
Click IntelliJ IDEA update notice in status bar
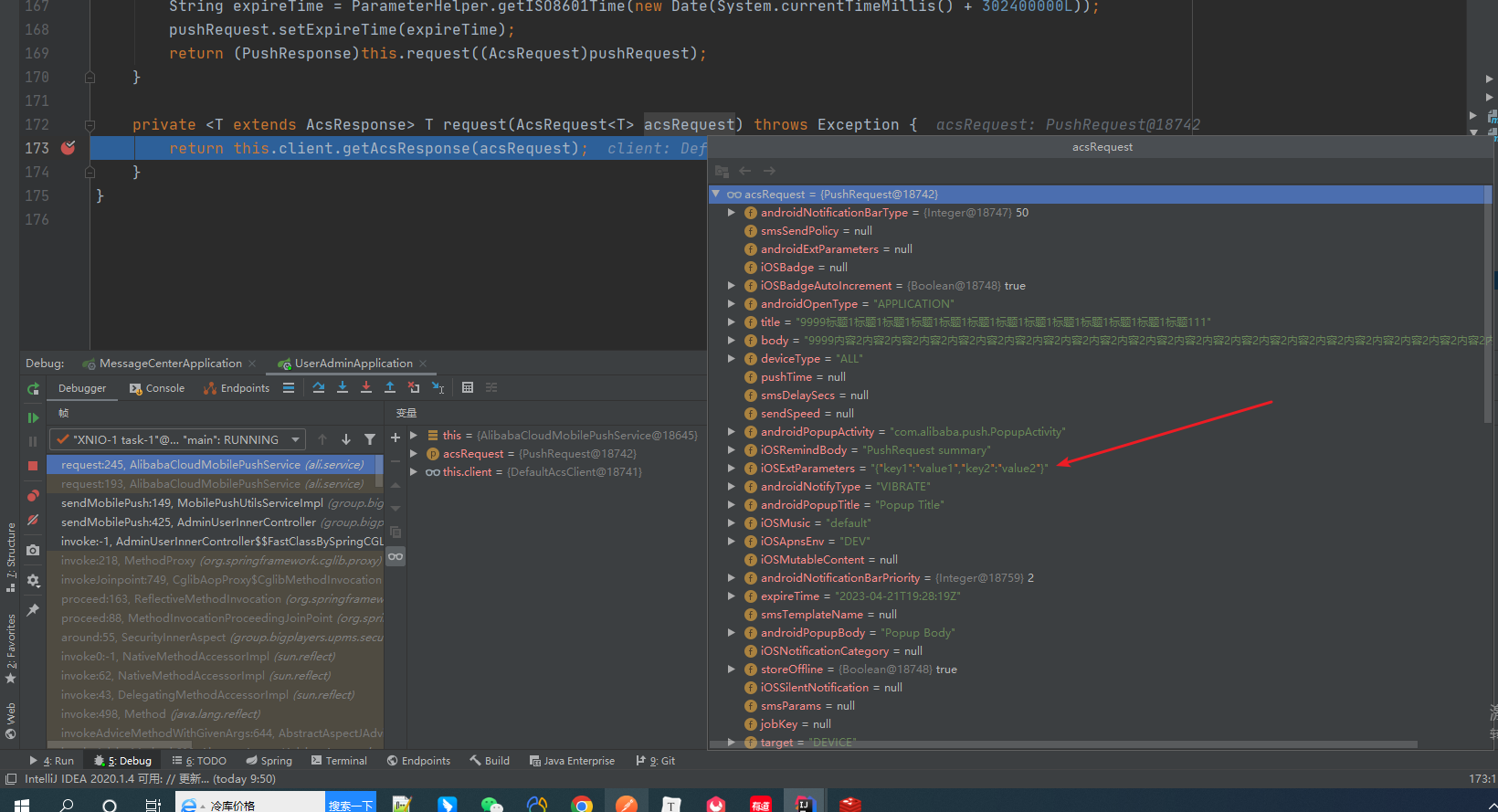150,779
